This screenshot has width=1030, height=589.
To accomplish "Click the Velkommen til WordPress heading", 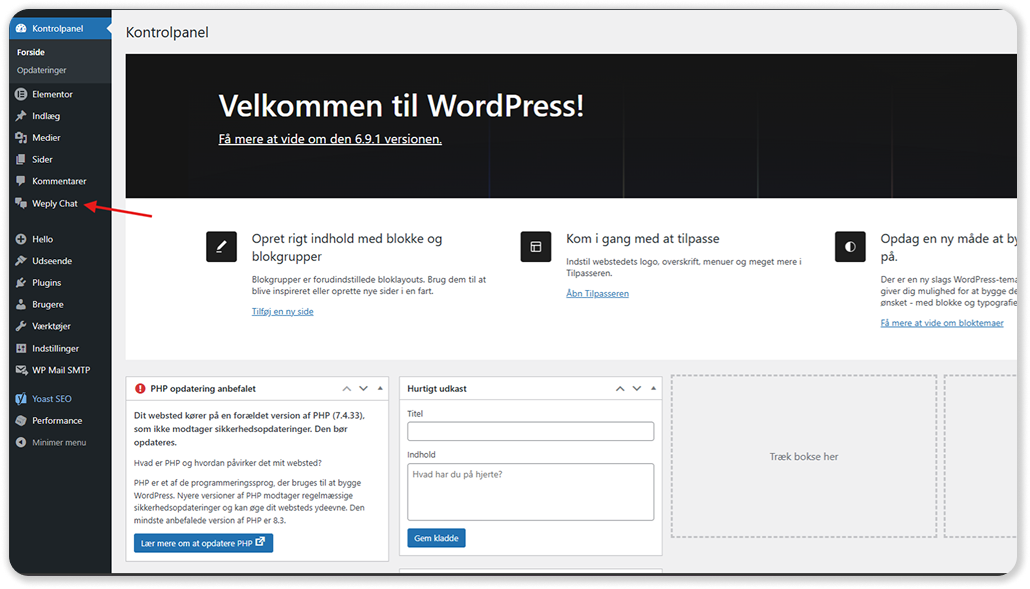I will coord(401,105).
